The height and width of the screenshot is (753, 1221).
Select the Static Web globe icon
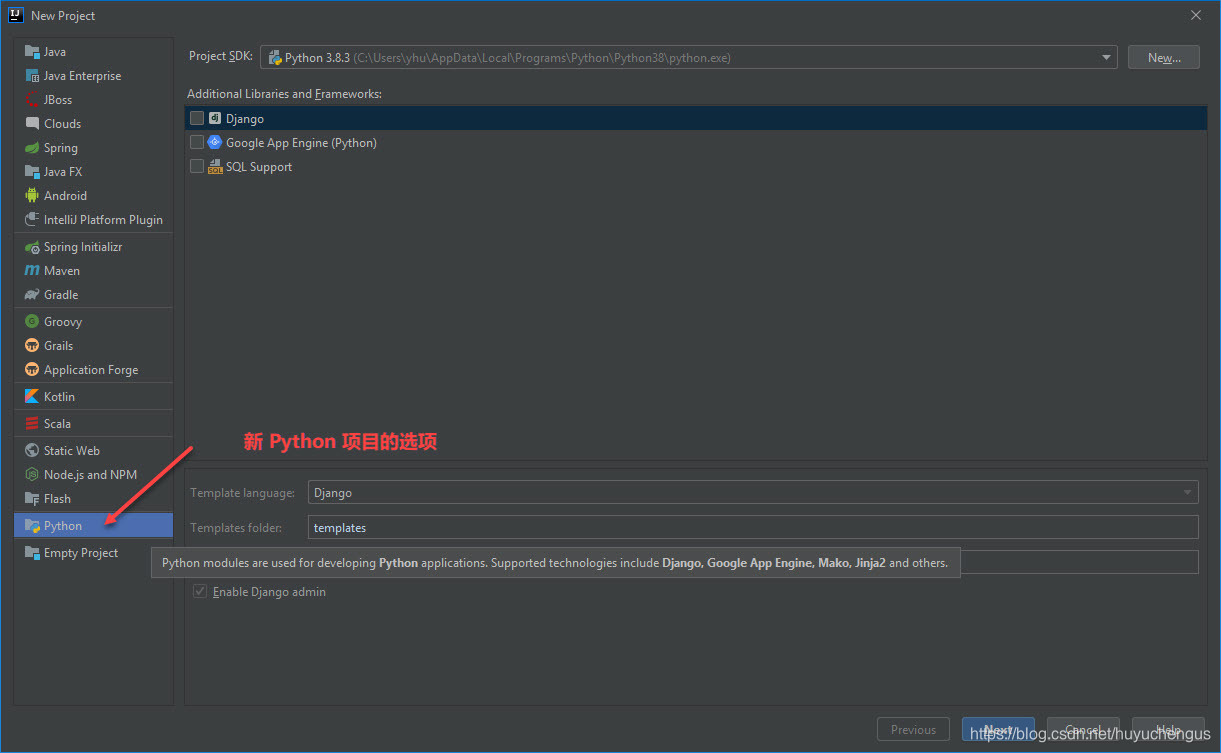(x=32, y=451)
